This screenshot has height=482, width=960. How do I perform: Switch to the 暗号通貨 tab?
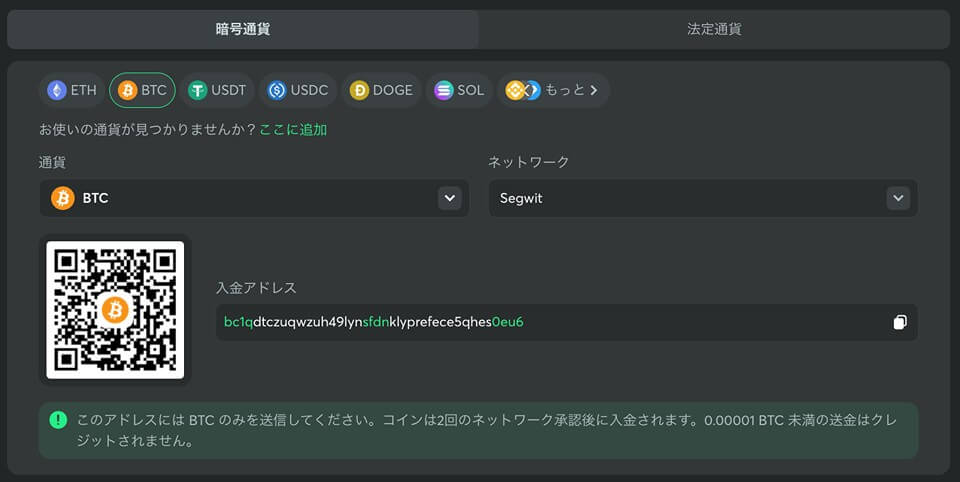(x=242, y=29)
